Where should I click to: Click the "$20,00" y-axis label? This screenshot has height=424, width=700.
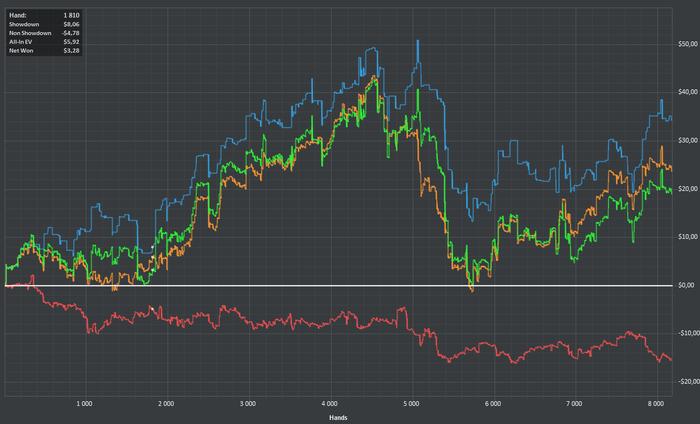[x=688, y=188]
